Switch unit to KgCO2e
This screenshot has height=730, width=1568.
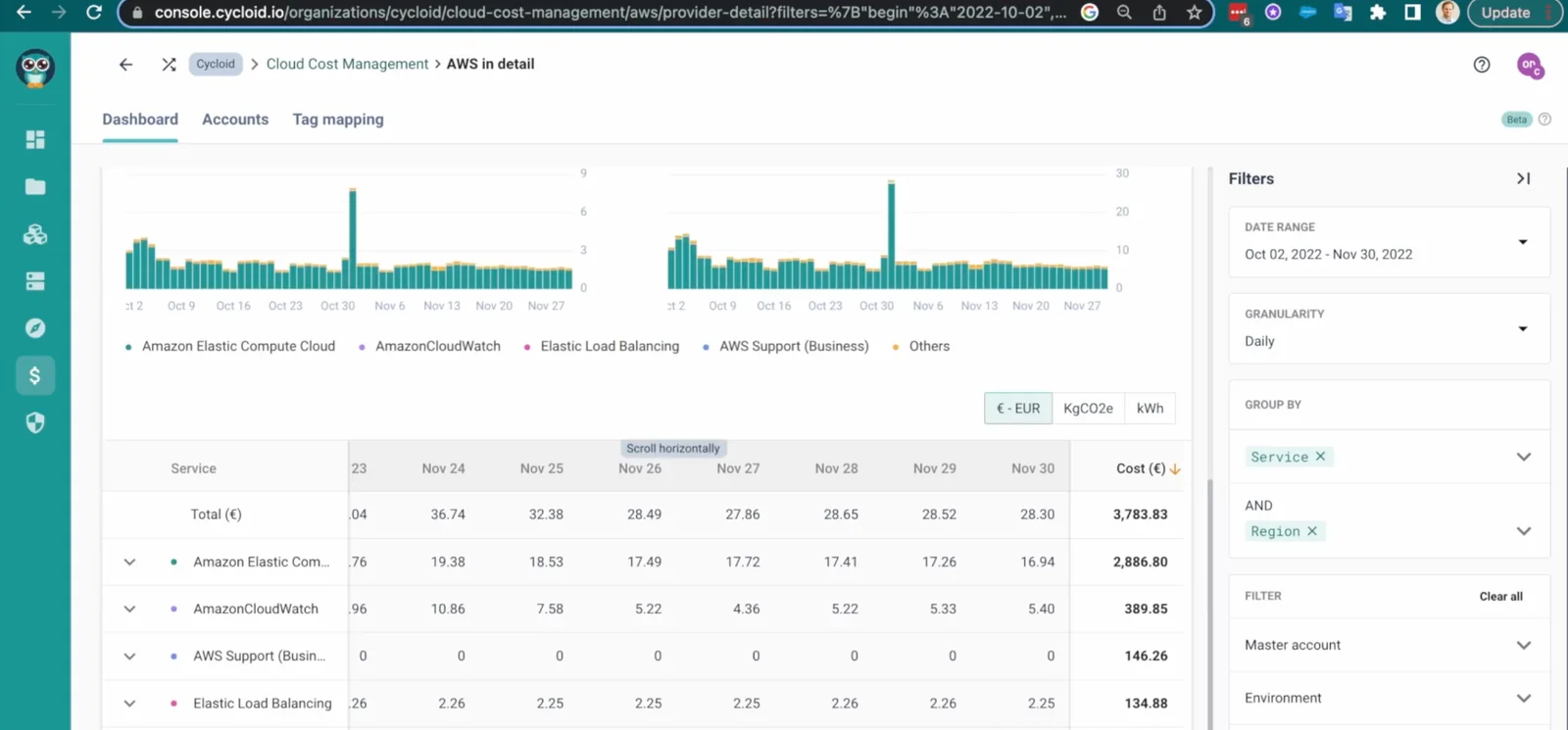pyautogui.click(x=1088, y=409)
